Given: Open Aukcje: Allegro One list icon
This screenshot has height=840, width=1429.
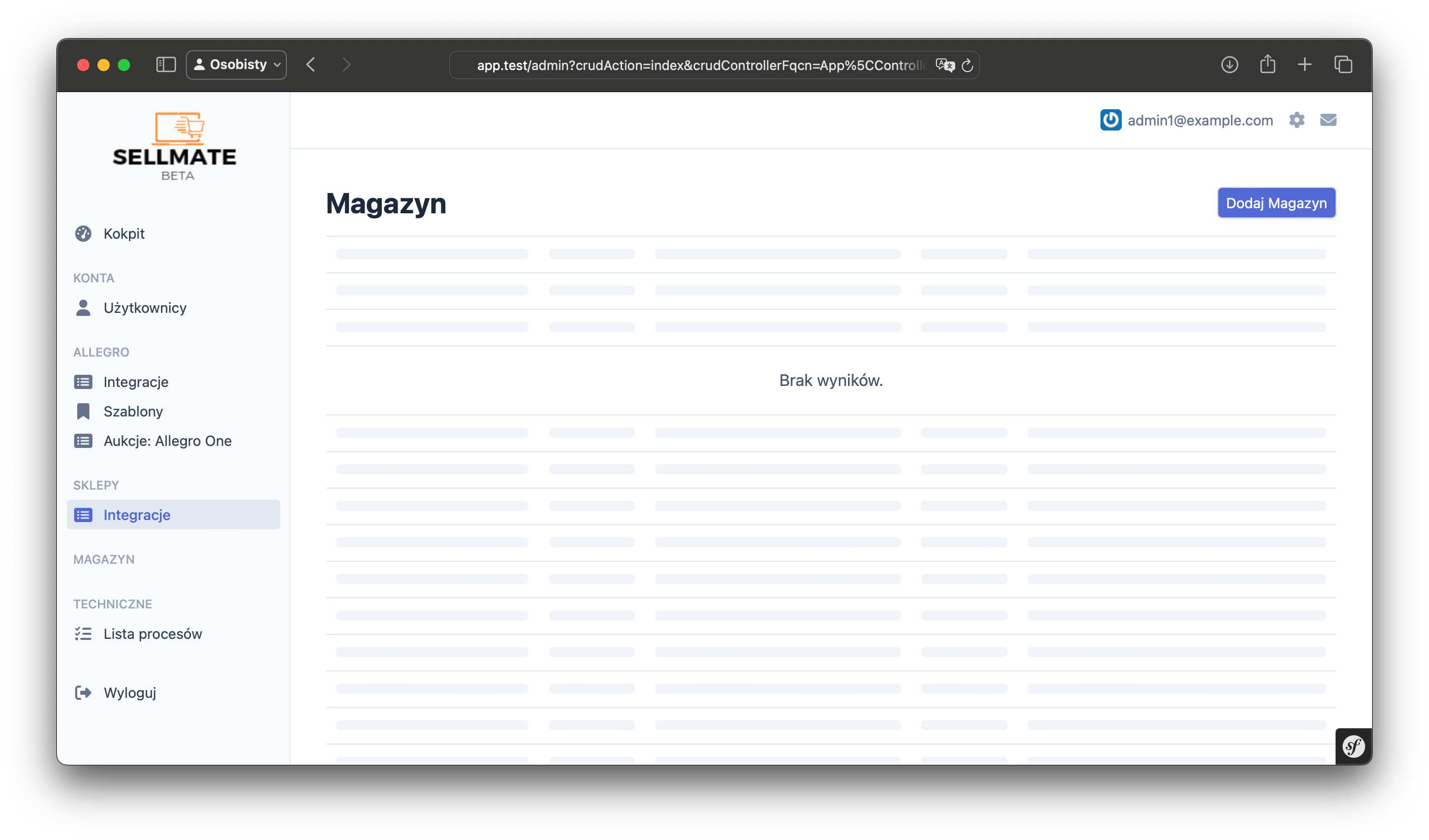Looking at the screenshot, I should point(83,441).
